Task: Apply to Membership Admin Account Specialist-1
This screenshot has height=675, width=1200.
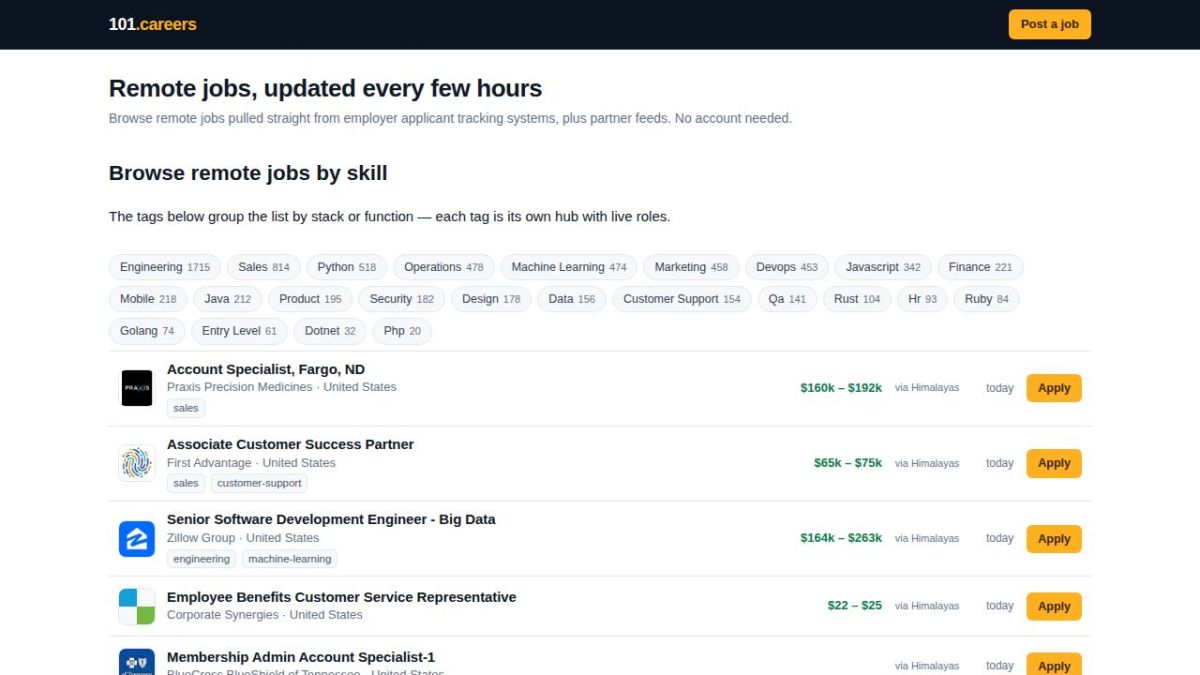Action: pos(1054,664)
